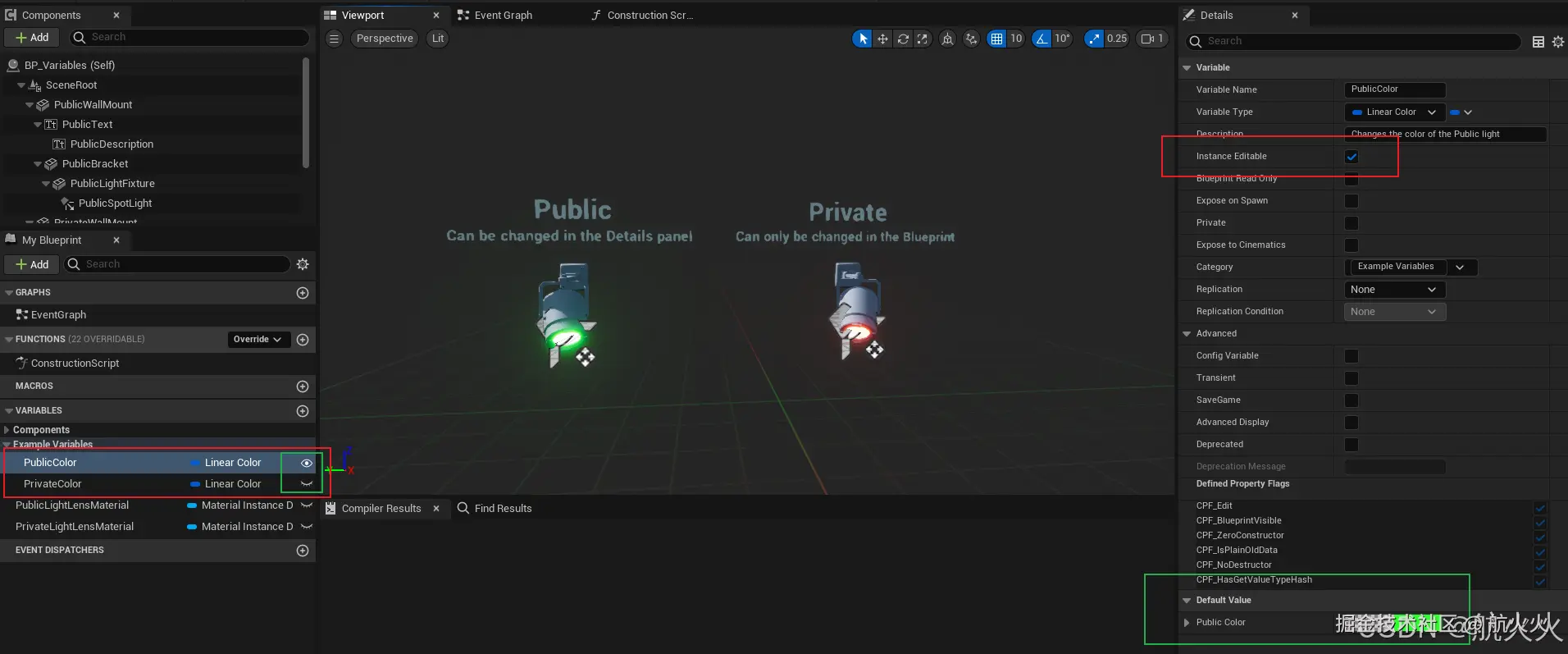This screenshot has height=654, width=1568.
Task: Expand the Components variable category
Action: pos(7,430)
